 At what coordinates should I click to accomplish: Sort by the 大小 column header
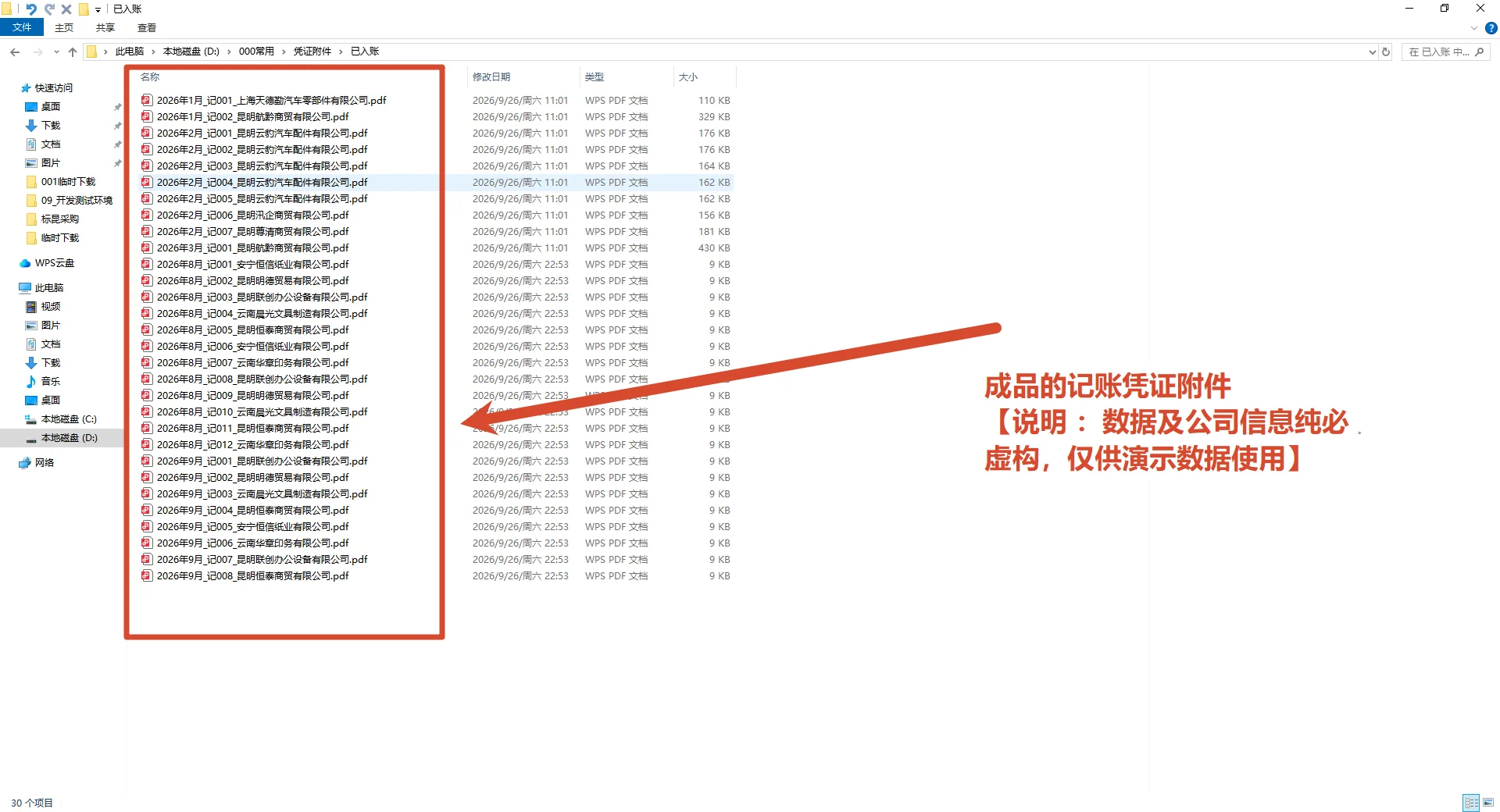(688, 77)
